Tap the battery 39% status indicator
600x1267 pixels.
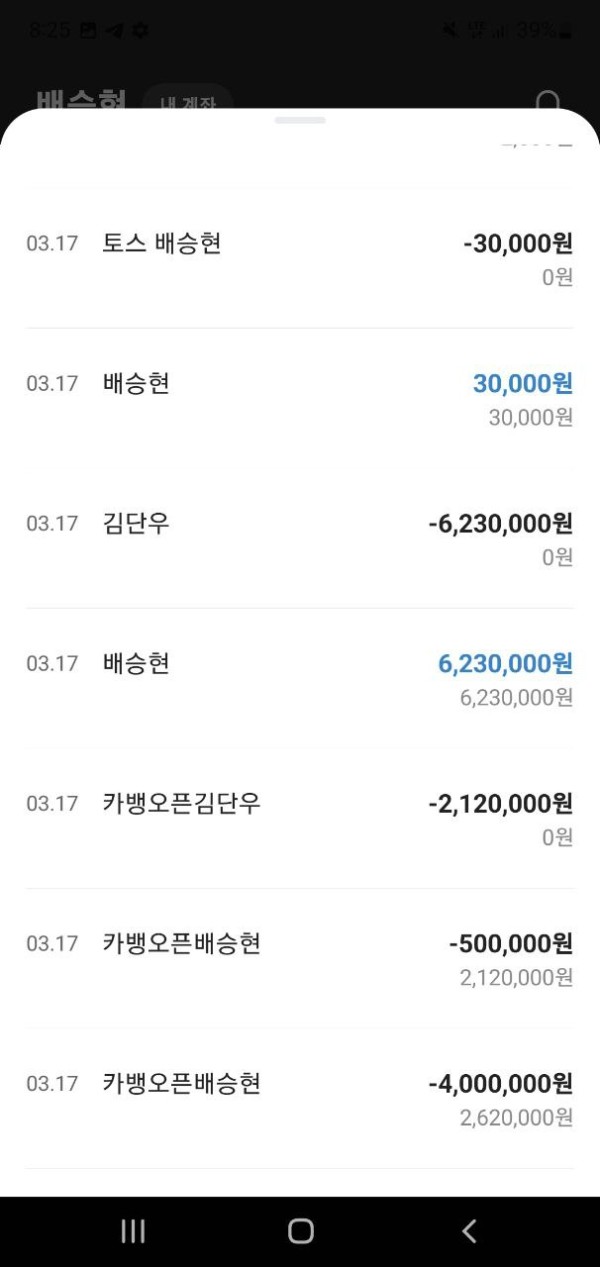pos(543,30)
